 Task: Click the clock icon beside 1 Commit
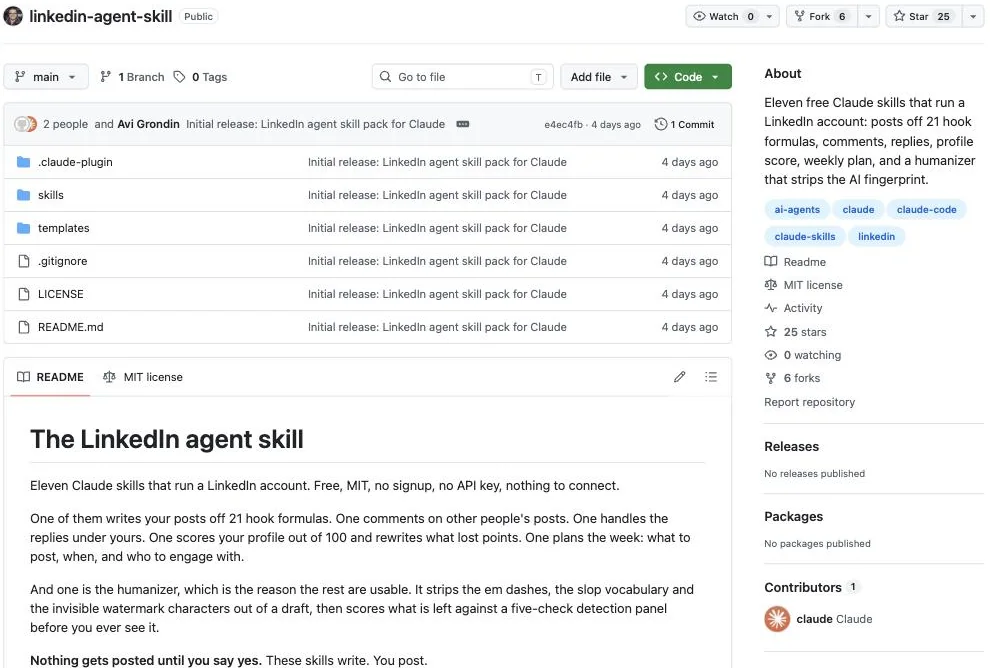tap(660, 124)
